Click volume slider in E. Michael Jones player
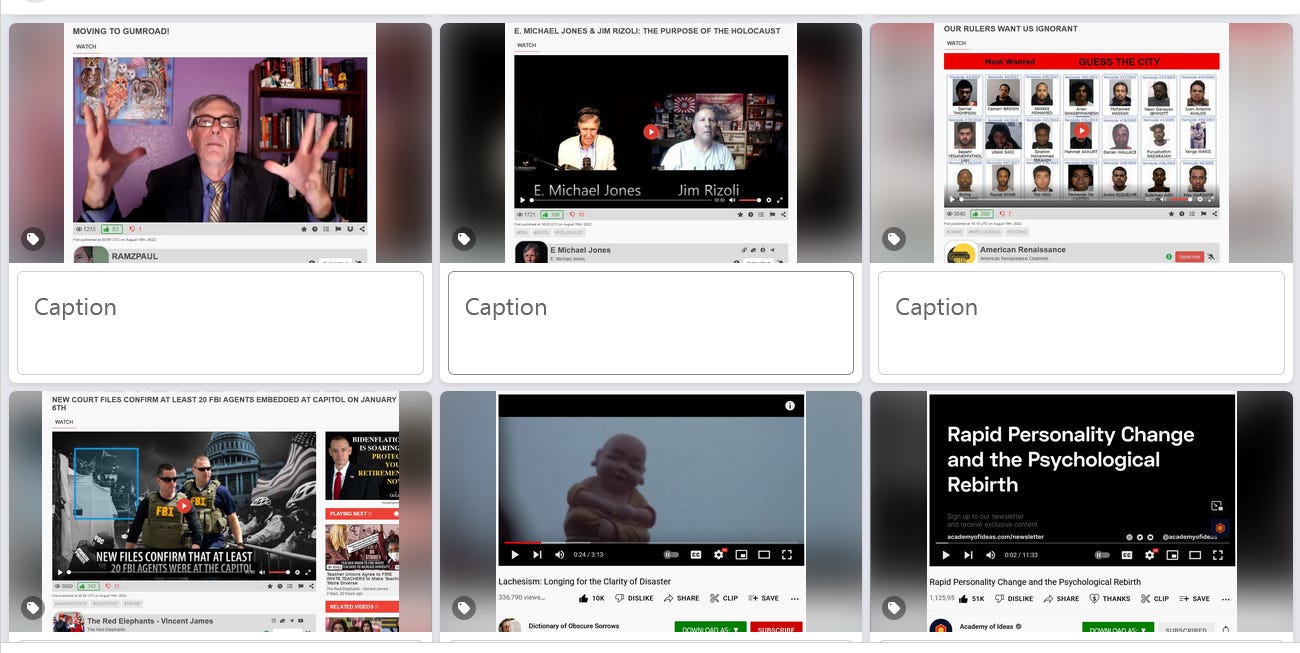 750,200
